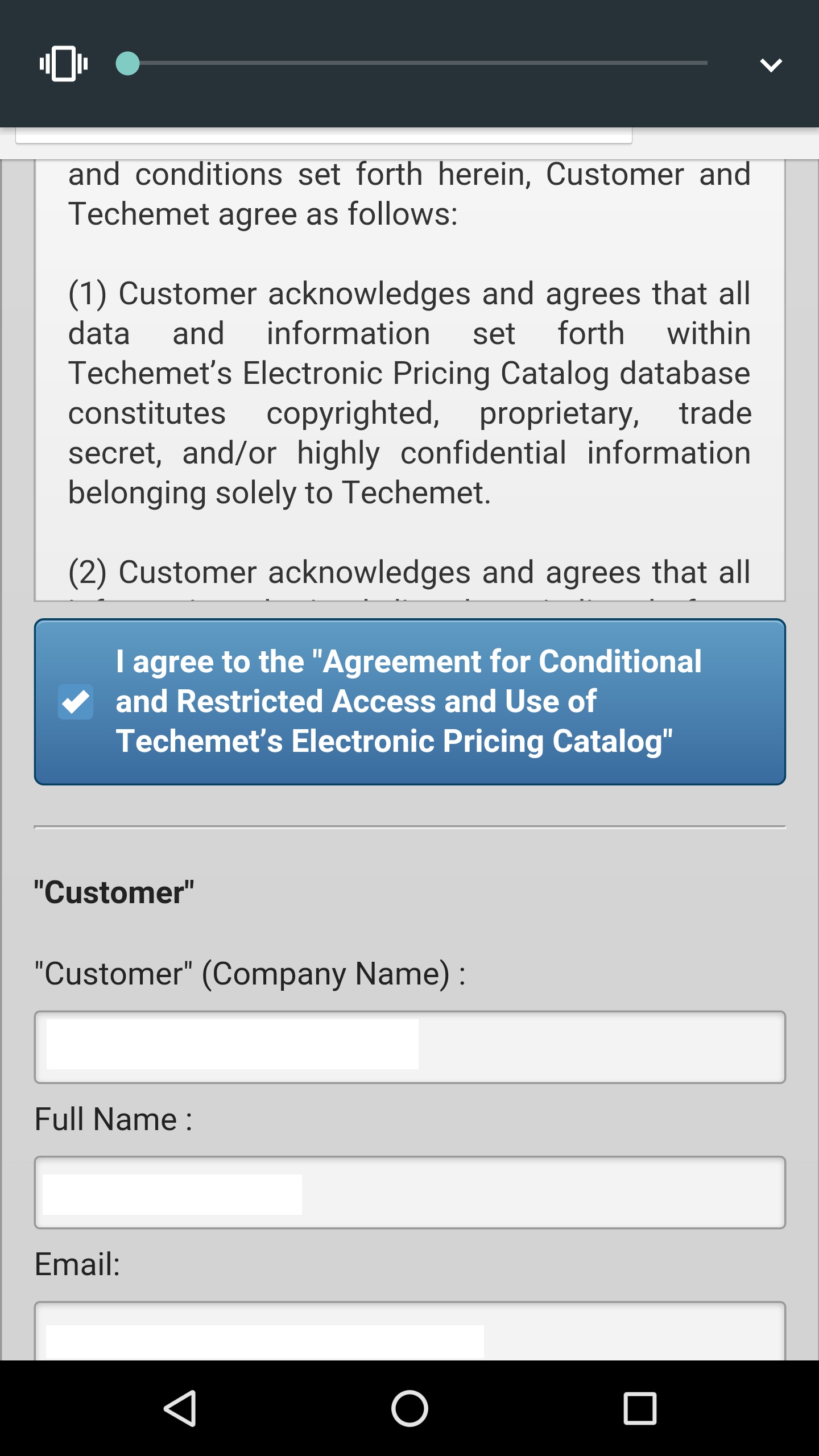Click "Techemet agree as follows:" text line
This screenshot has width=819, height=1456.
point(263,214)
